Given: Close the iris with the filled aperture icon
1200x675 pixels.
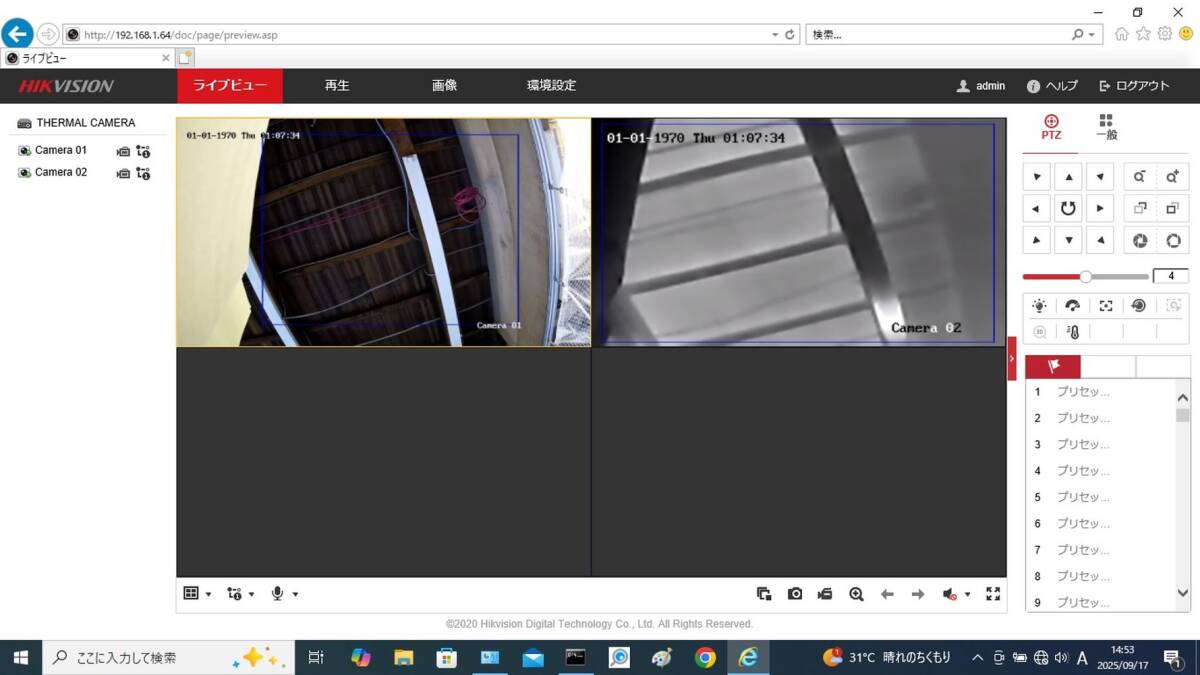Looking at the screenshot, I should pyautogui.click(x=1140, y=241).
